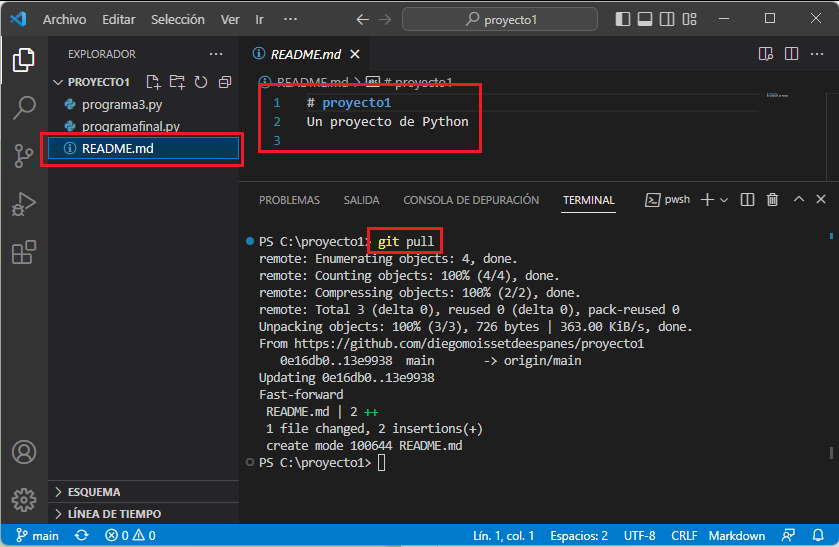Show hidden menus via title bar ellipsis
The height and width of the screenshot is (547, 839).
[290, 19]
